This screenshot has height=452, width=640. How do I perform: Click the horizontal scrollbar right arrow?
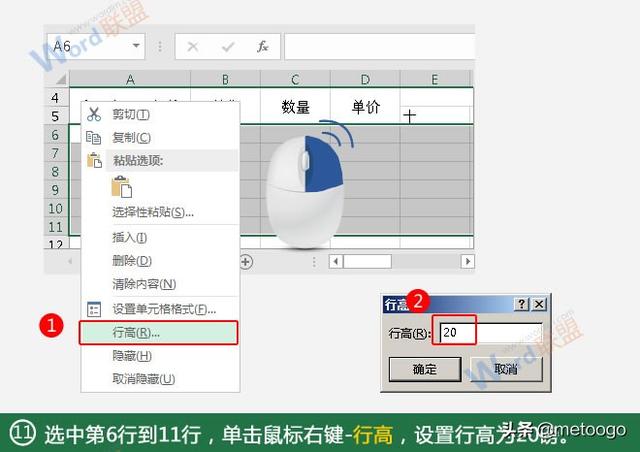pyautogui.click(x=468, y=261)
